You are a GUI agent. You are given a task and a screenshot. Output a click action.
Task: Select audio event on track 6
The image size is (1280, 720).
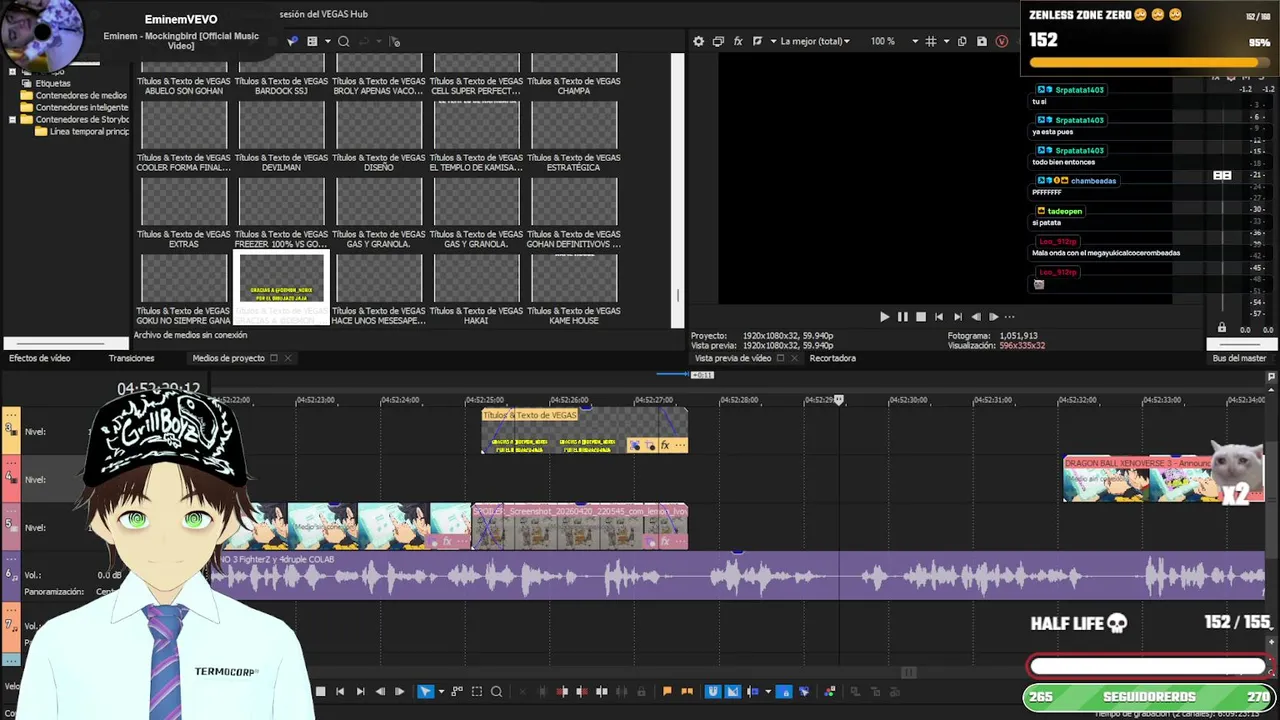pos(738,575)
